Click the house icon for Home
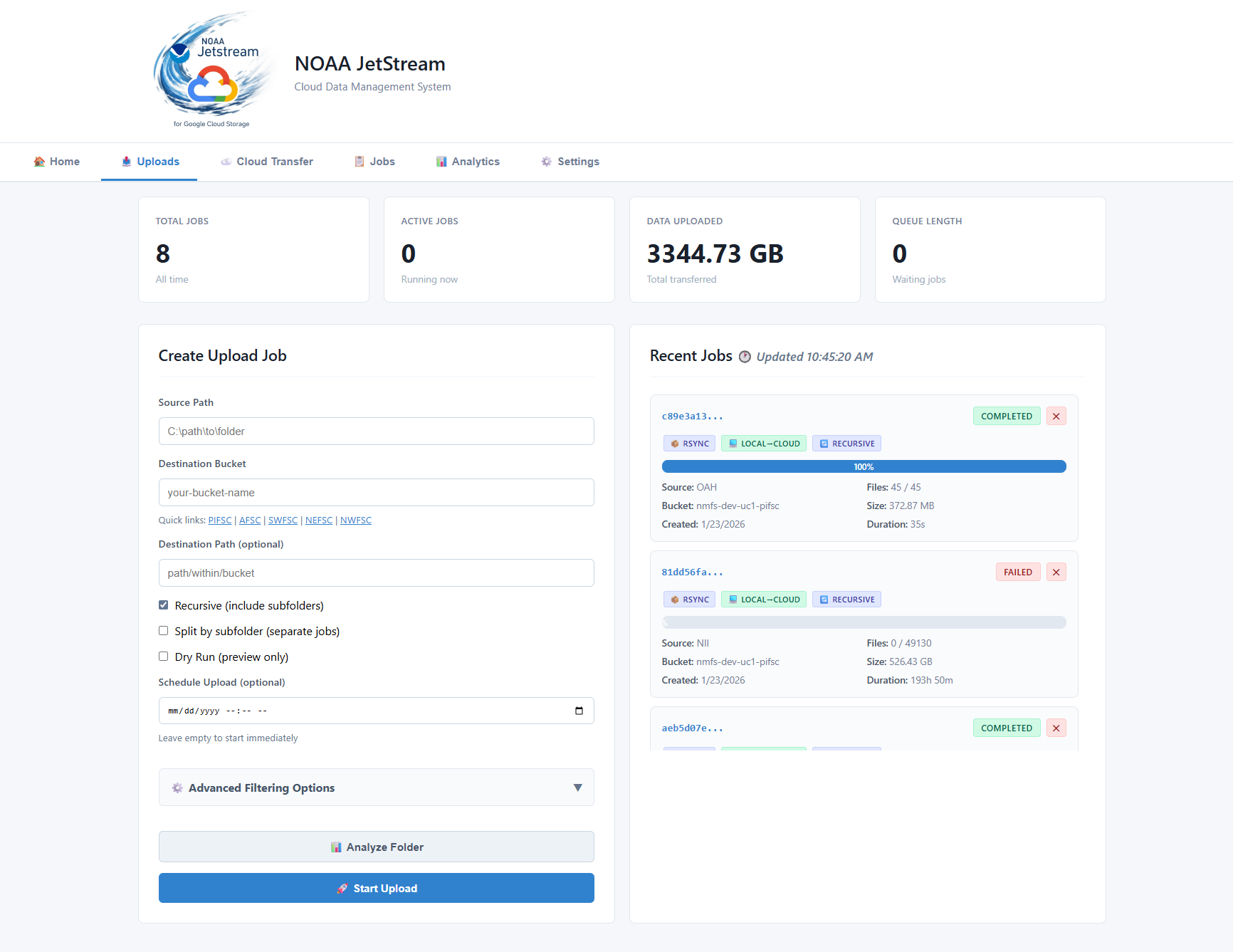Image resolution: width=1233 pixels, height=952 pixels. [39, 162]
